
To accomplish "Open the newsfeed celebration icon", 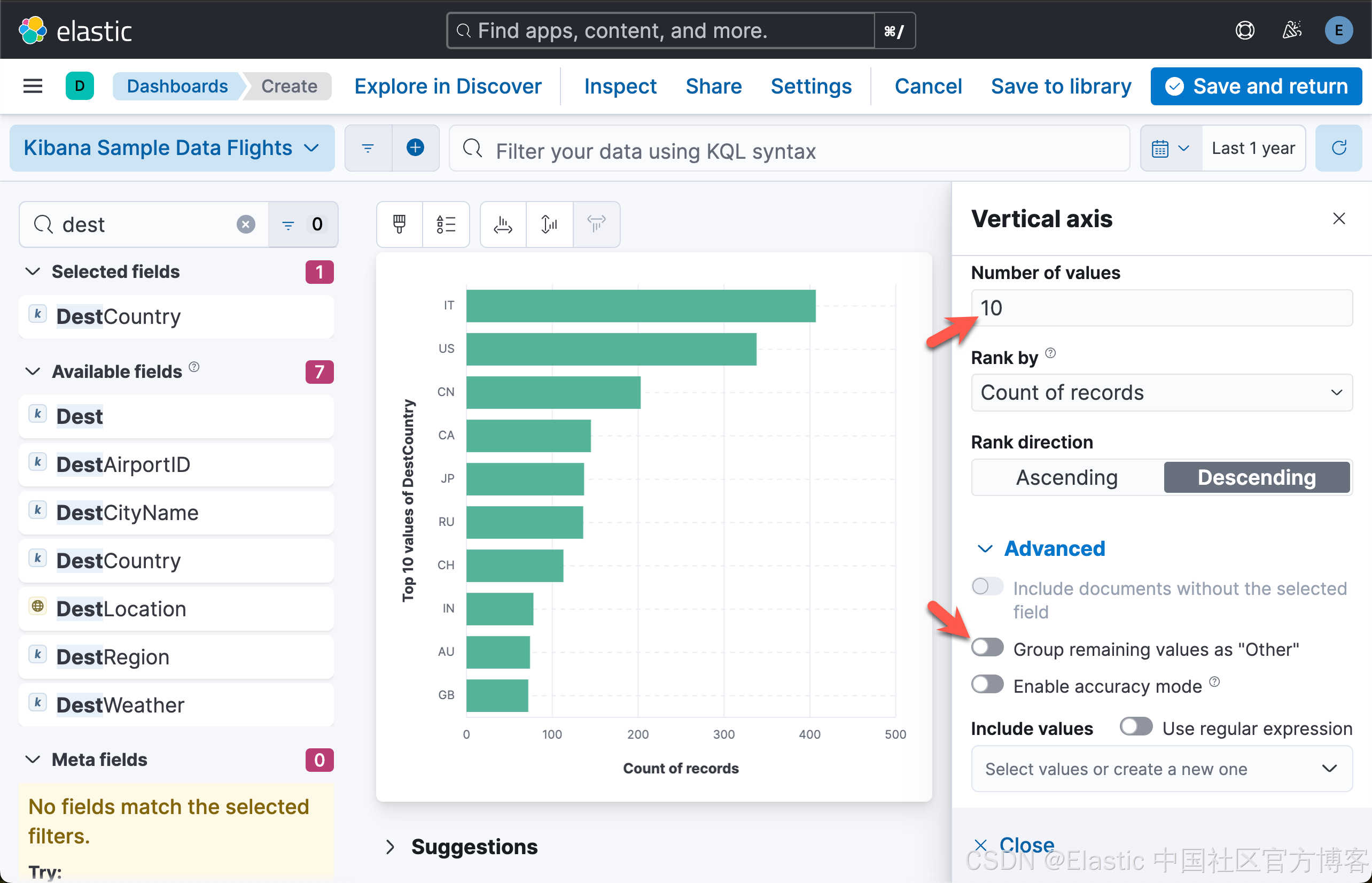I will tap(1292, 30).
